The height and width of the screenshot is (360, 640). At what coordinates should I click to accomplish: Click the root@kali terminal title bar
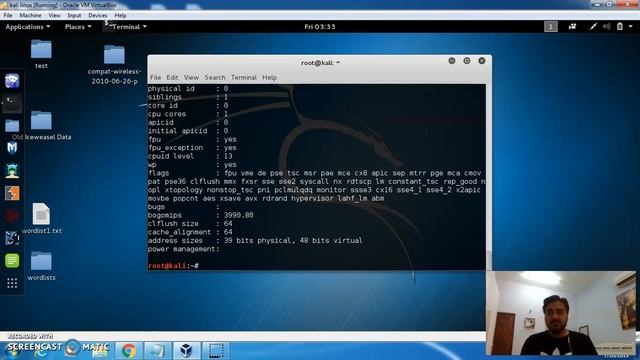click(320, 62)
